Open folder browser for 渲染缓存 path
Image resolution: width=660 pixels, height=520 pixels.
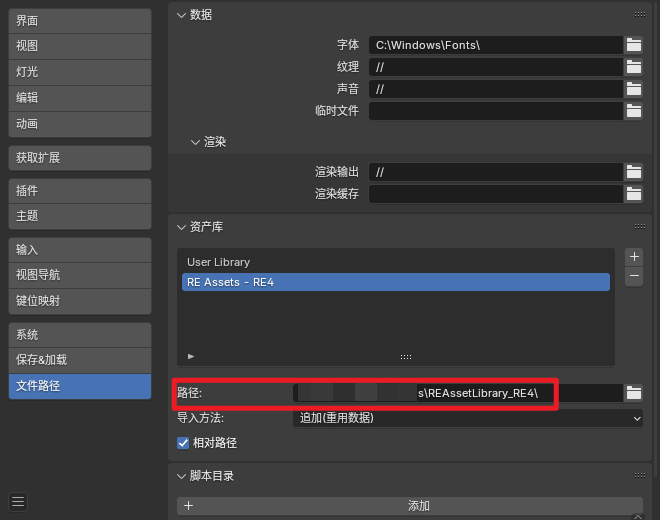[x=633, y=194]
